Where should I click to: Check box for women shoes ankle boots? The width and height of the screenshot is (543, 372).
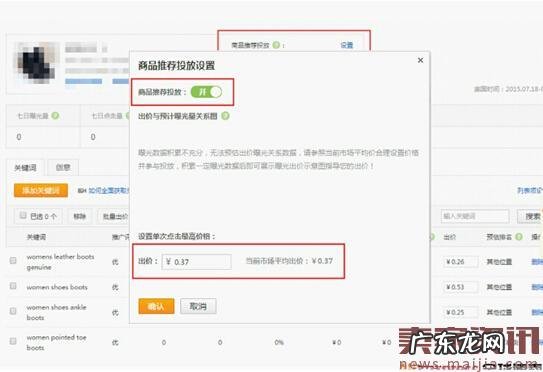[13, 311]
